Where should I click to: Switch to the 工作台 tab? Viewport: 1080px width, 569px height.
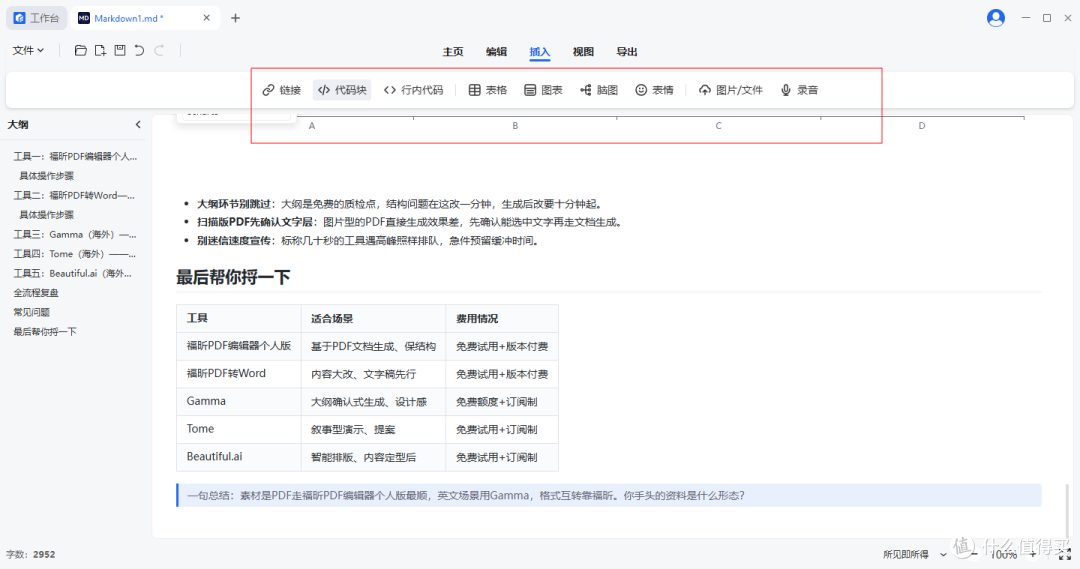pyautogui.click(x=37, y=18)
